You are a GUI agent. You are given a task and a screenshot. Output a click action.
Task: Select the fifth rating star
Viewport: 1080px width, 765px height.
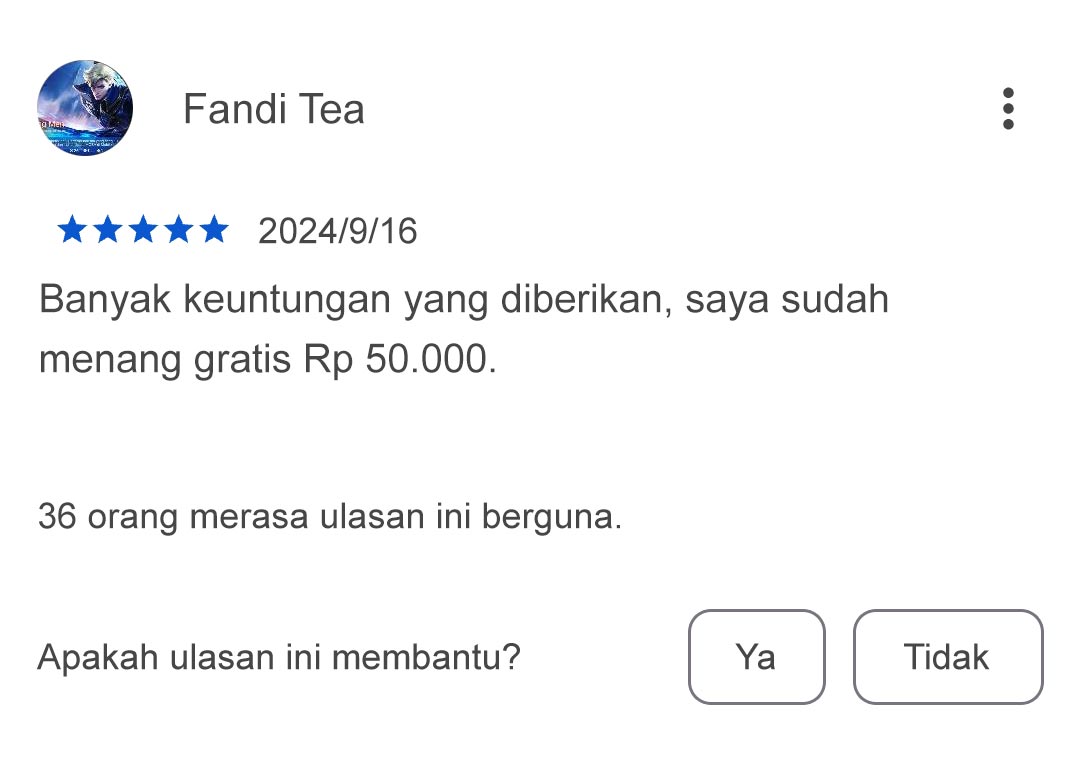pos(212,230)
